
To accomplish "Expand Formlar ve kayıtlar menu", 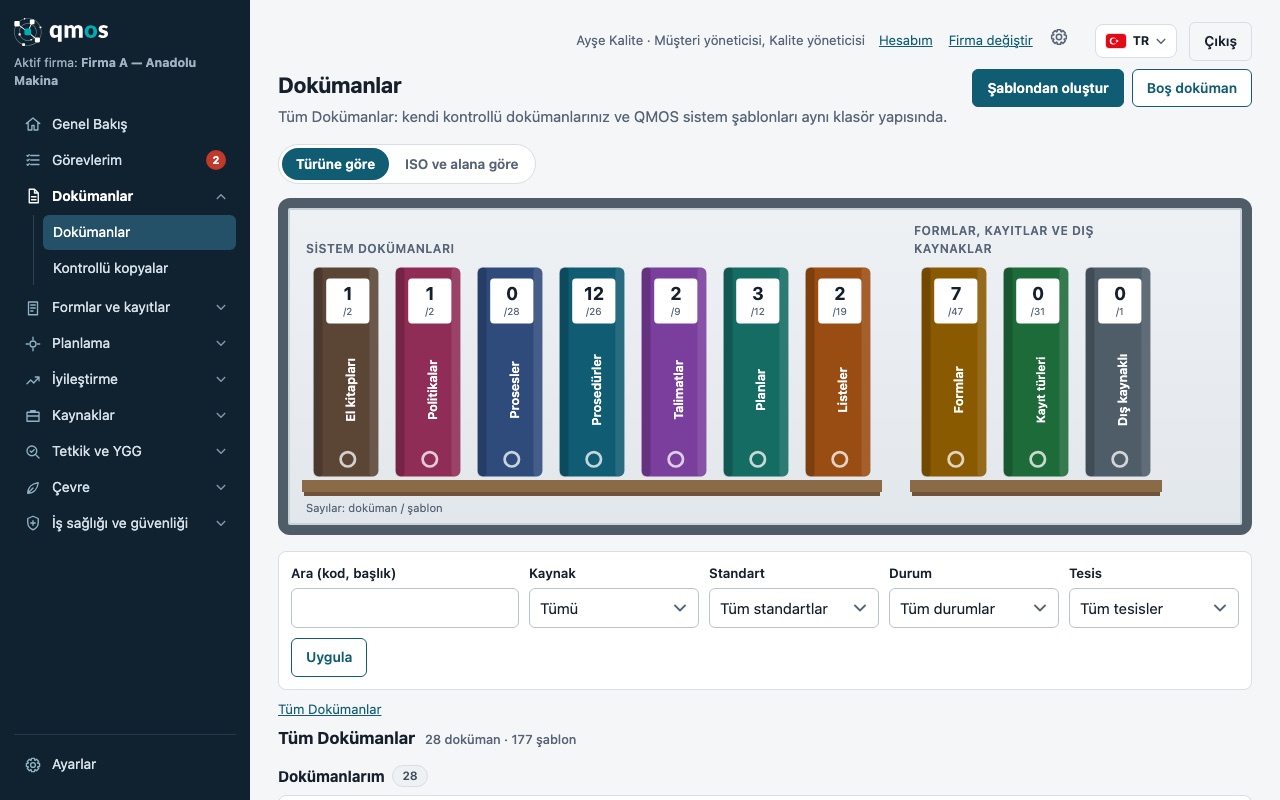I will [x=221, y=307].
